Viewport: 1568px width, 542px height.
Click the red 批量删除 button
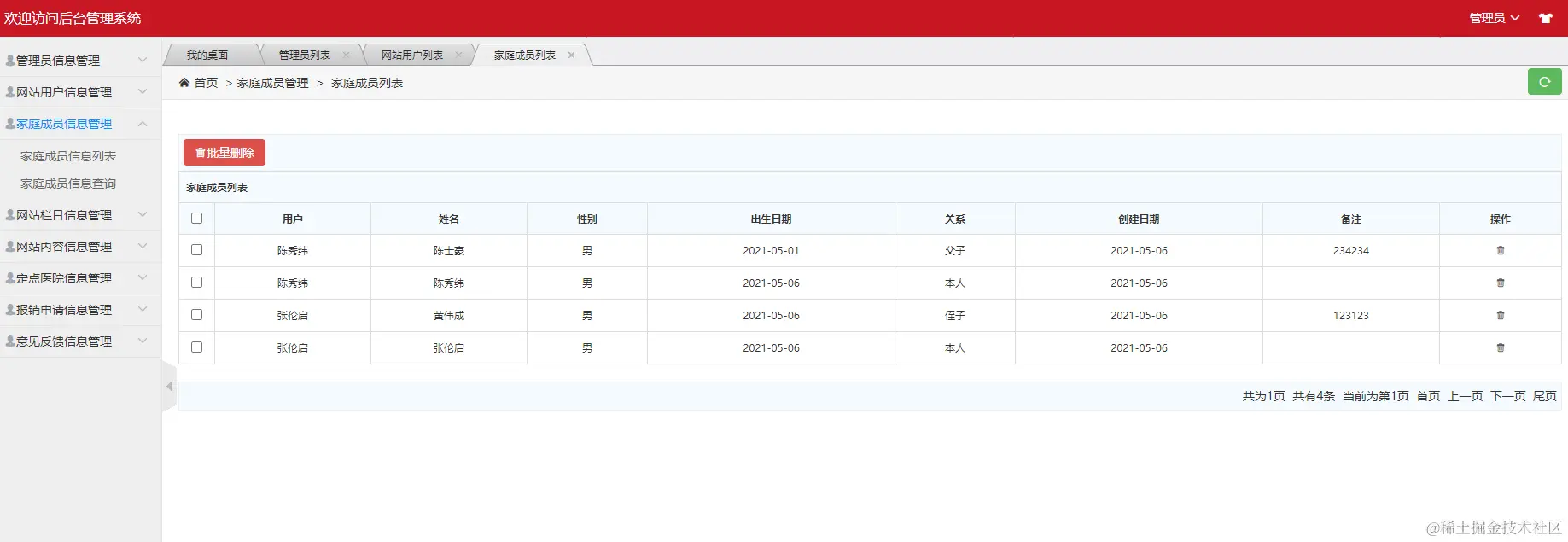click(x=224, y=153)
